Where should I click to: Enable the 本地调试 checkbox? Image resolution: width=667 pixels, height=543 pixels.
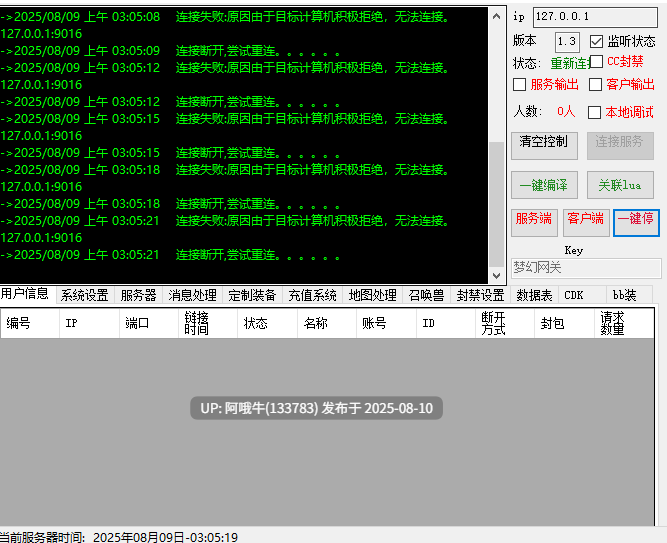pos(594,112)
